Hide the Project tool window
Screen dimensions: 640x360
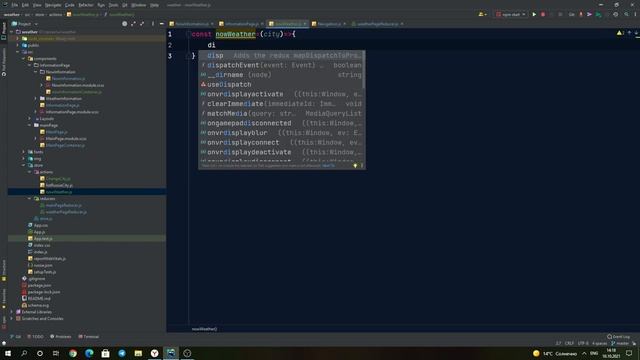pos(162,24)
